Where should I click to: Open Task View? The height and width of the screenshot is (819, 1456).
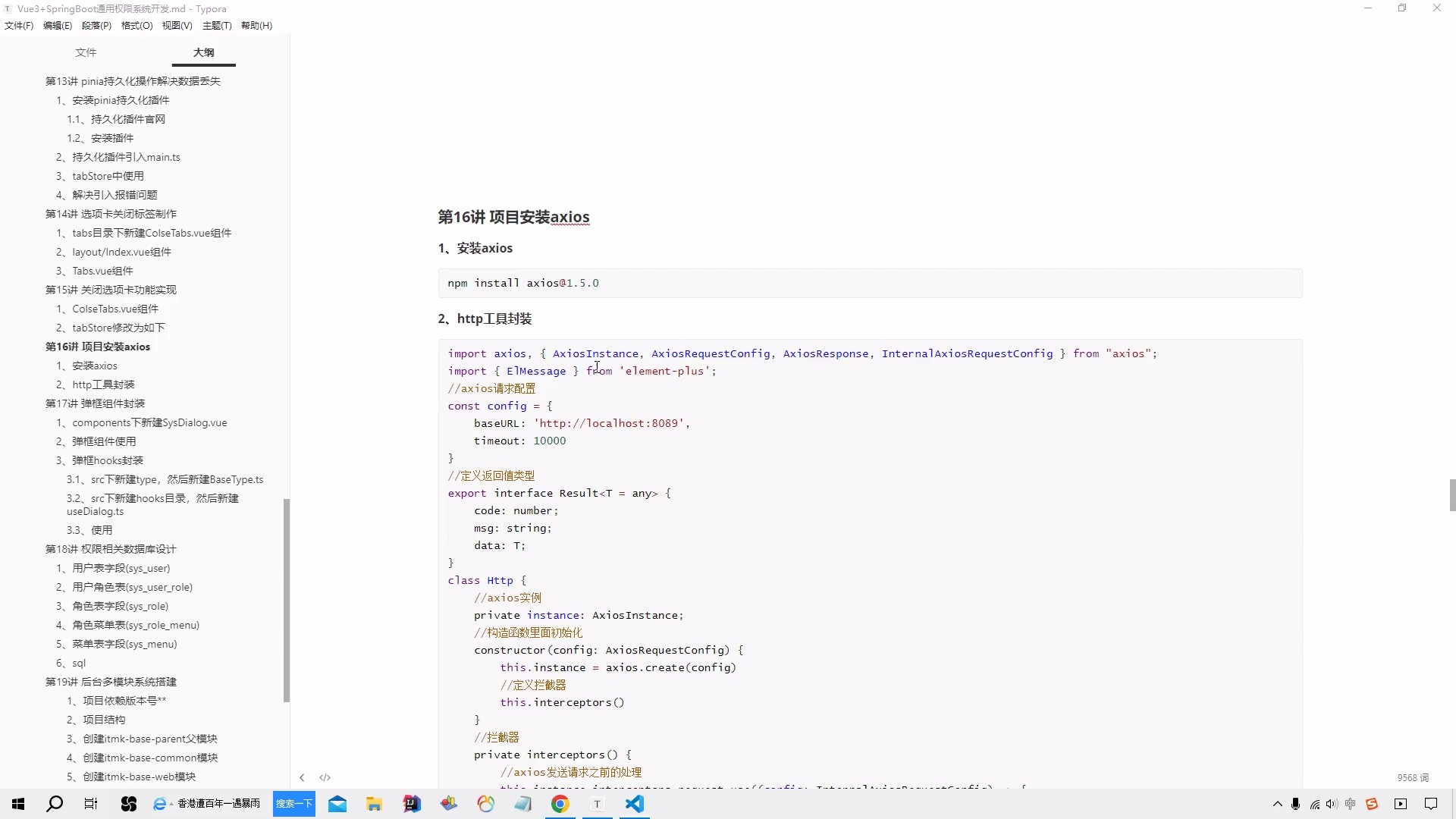click(x=91, y=804)
